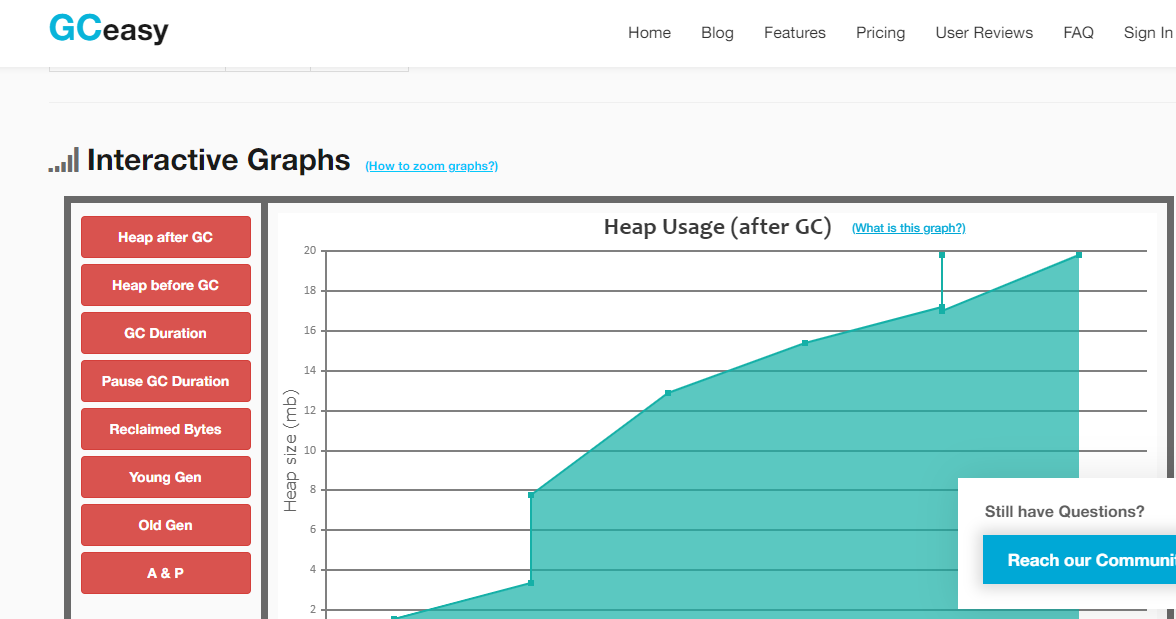Open the 'How to zoom graphs?' link
This screenshot has width=1176, height=619.
(x=431, y=166)
